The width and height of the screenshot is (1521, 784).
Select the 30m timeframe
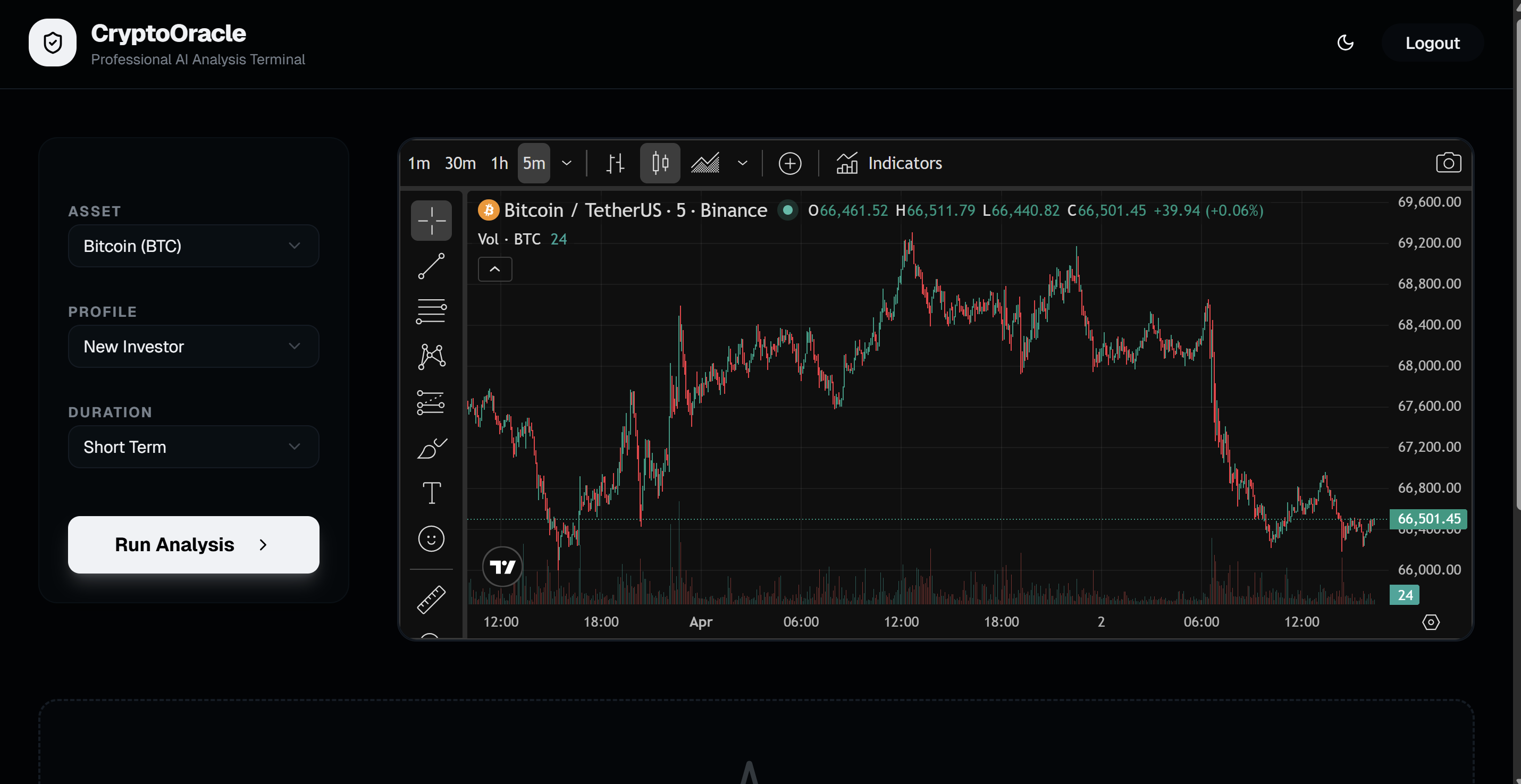click(459, 163)
